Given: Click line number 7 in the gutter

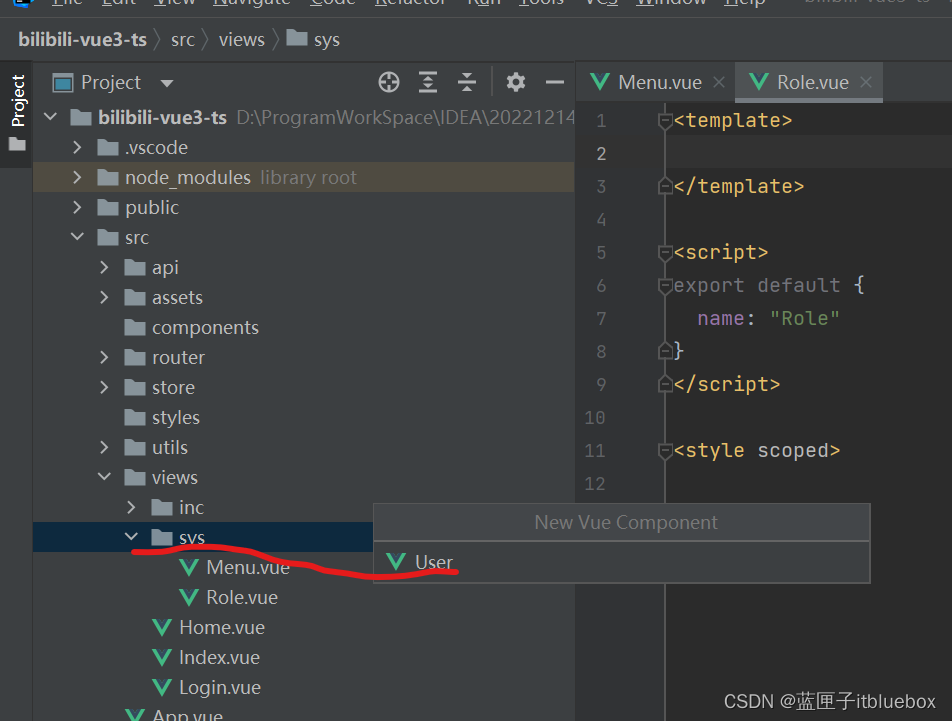Looking at the screenshot, I should tap(601, 319).
